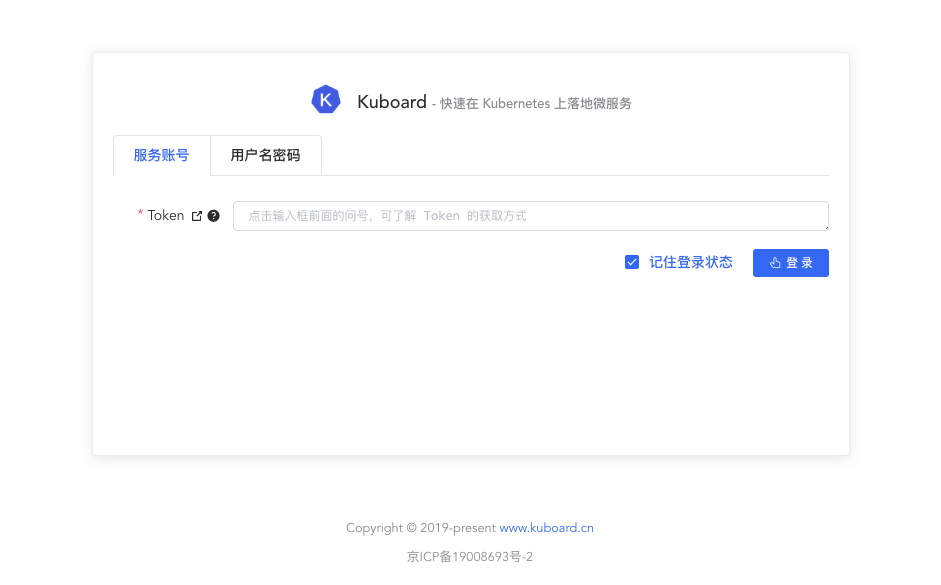Click the blue Kuboard K logo
This screenshot has height=585, width=941.
(325, 100)
